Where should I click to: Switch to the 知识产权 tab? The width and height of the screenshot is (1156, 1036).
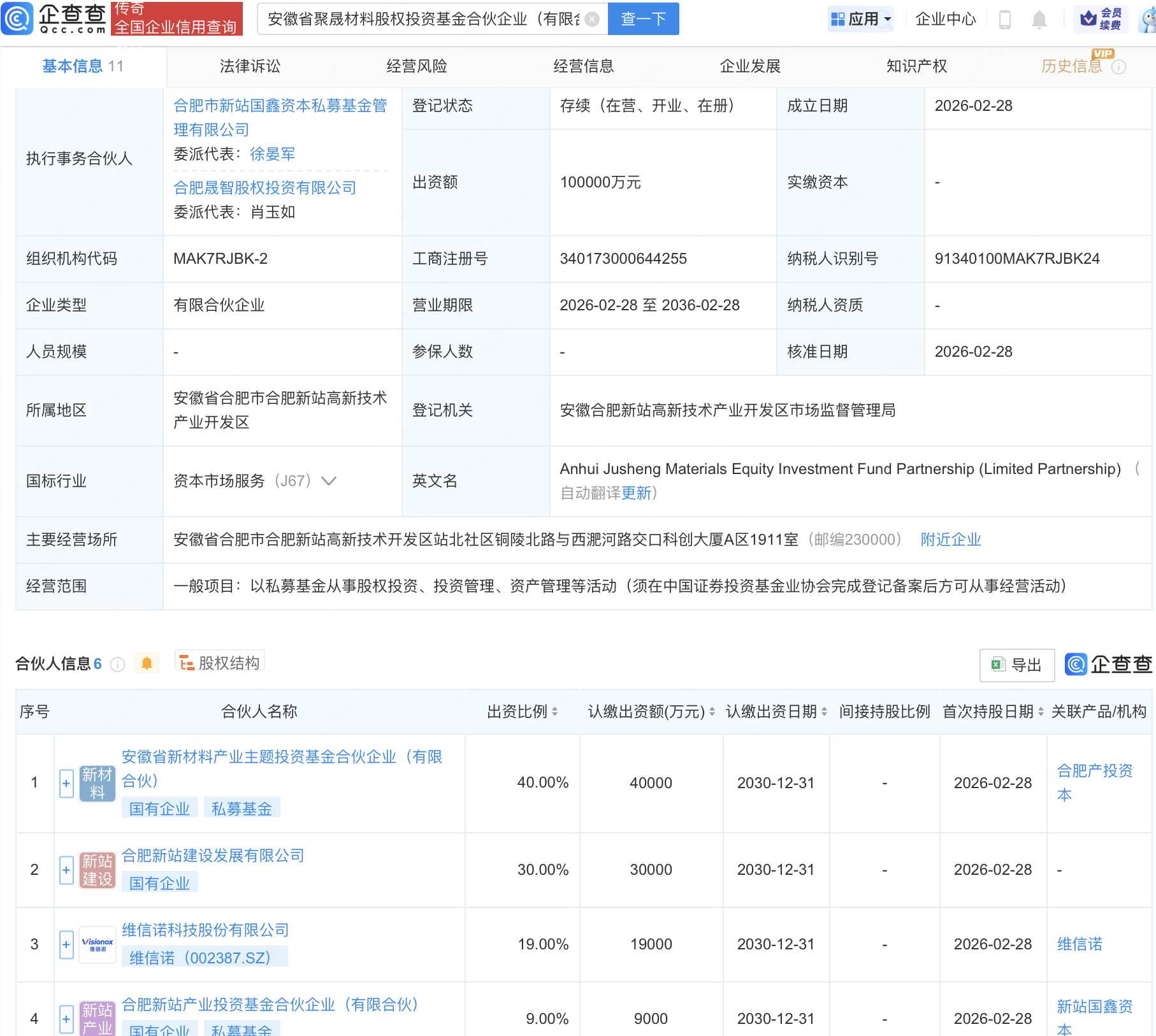[916, 66]
